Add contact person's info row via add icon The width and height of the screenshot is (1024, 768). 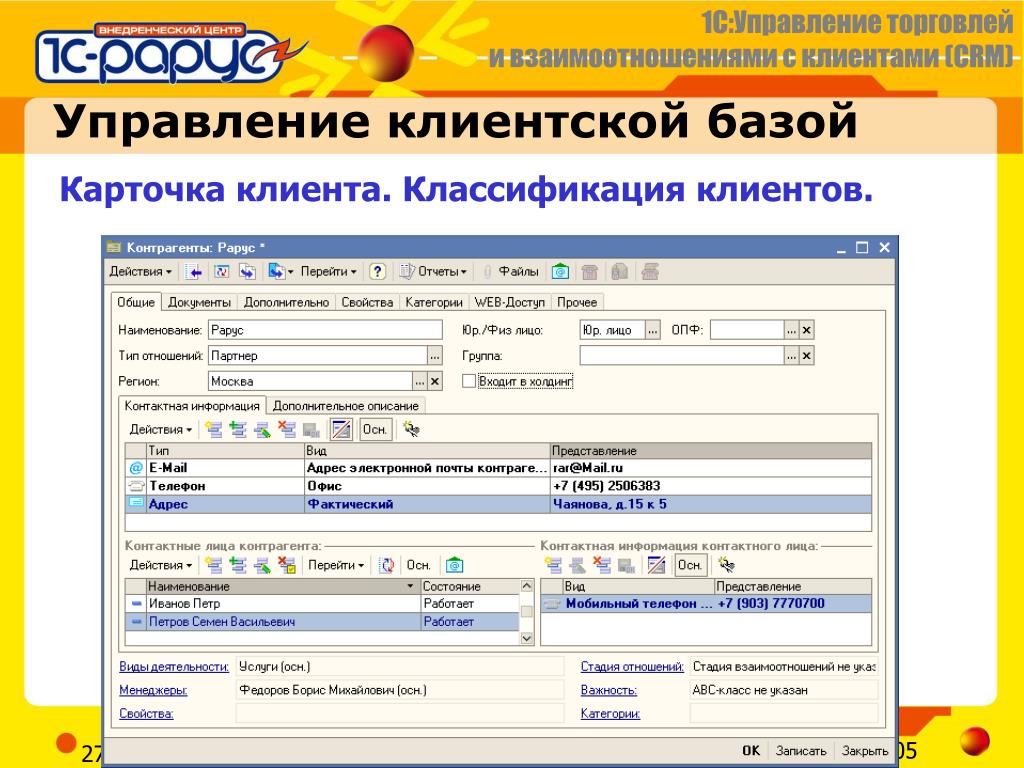point(553,566)
